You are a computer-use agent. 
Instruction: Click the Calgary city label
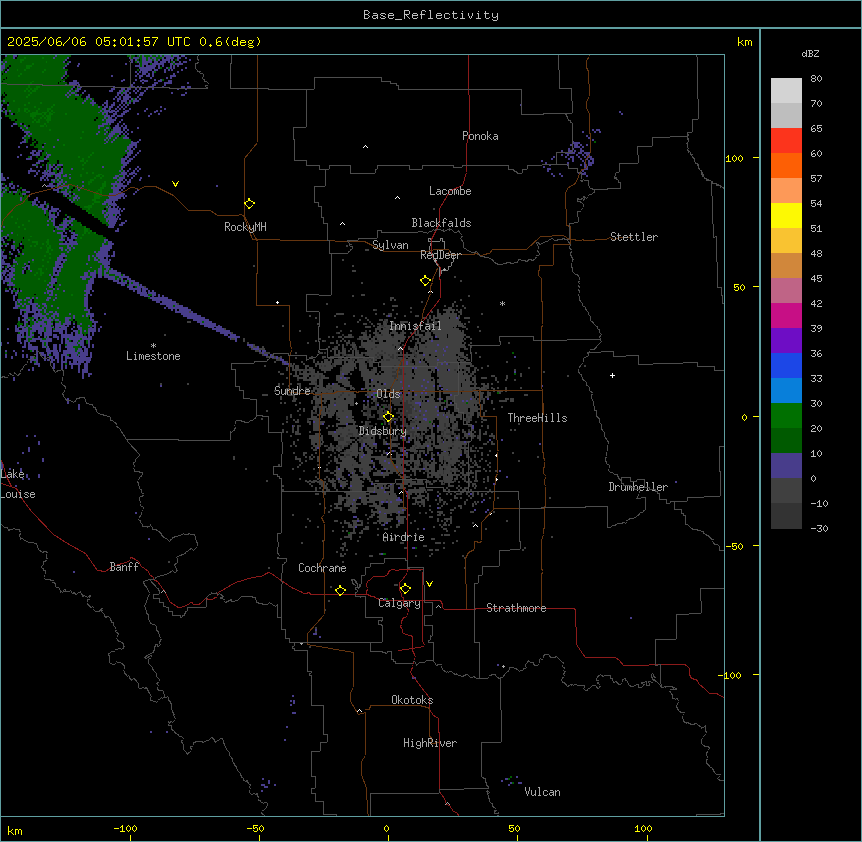[x=400, y=603]
